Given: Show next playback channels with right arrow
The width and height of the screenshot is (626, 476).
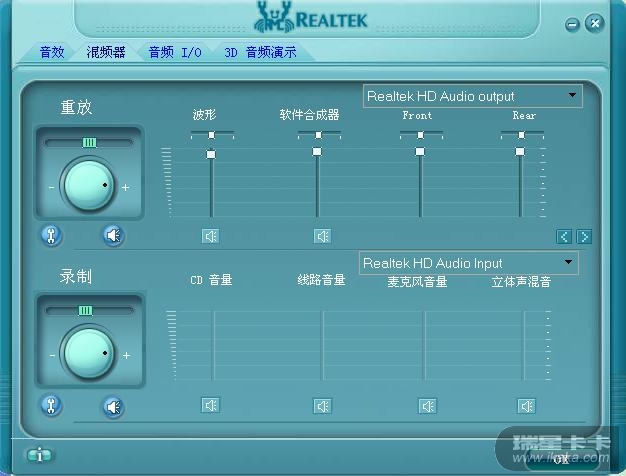Looking at the screenshot, I should pyautogui.click(x=584, y=236).
